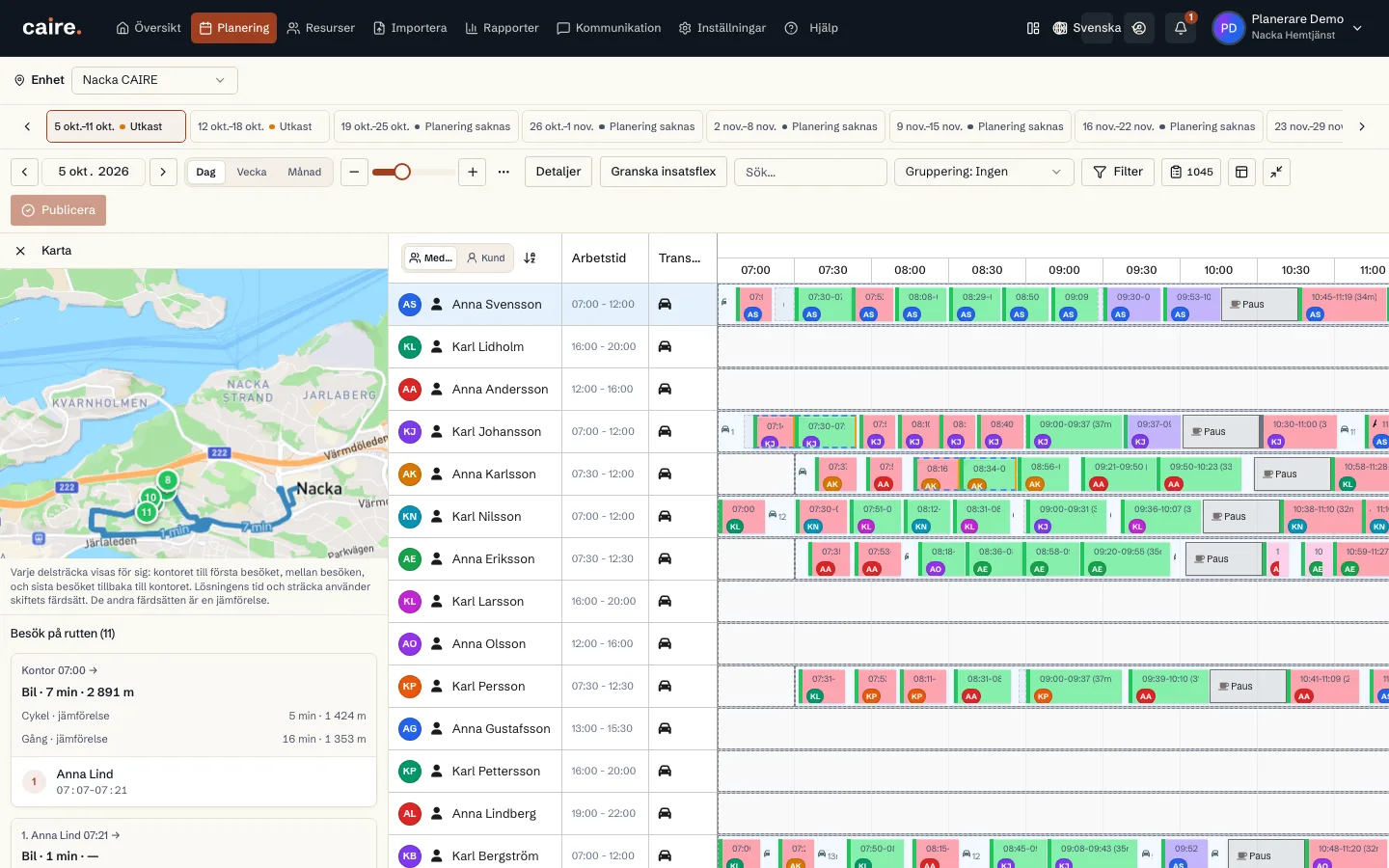Go to next day arrow

[163, 172]
